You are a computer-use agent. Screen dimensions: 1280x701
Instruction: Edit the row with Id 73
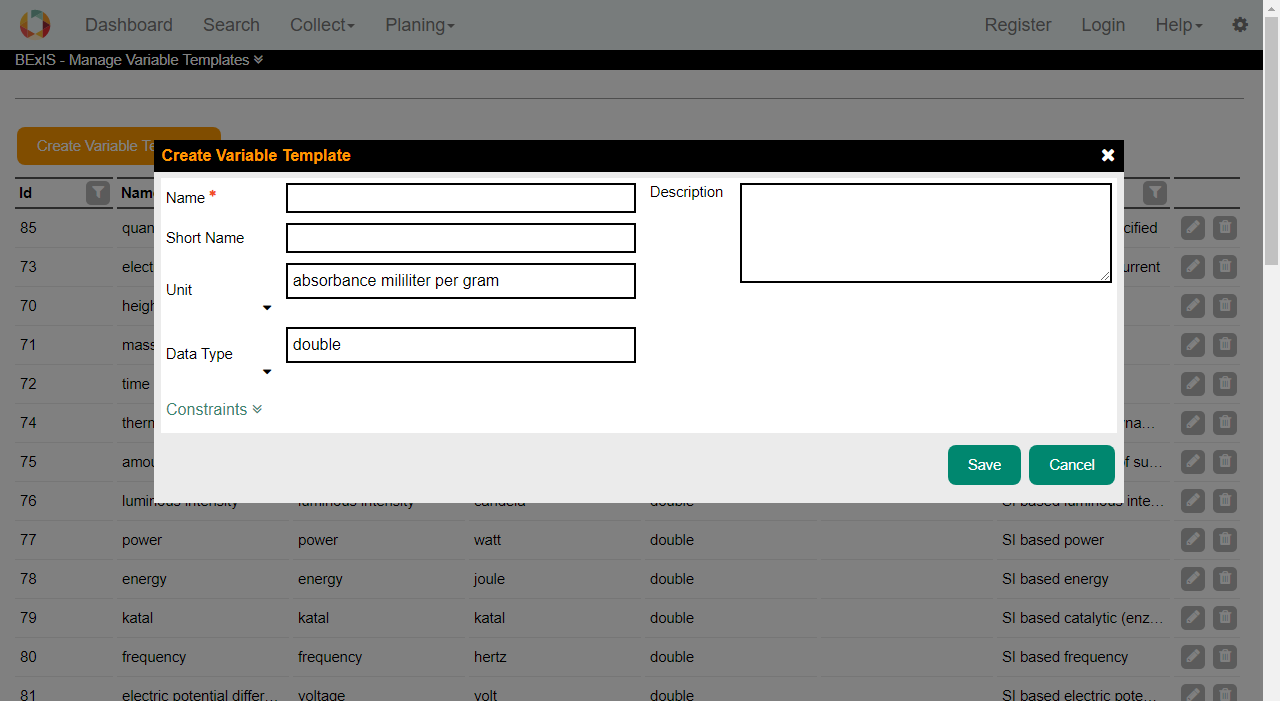tap(1192, 267)
